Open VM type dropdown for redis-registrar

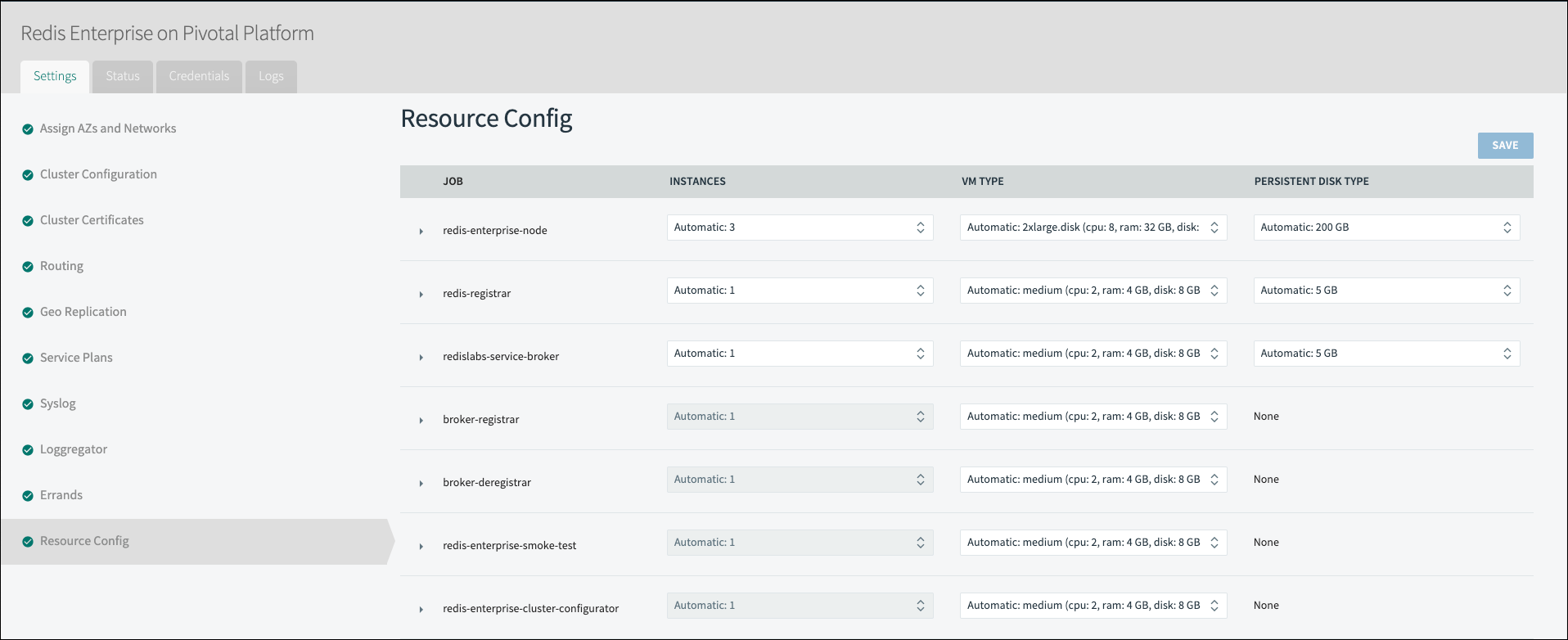1093,291
